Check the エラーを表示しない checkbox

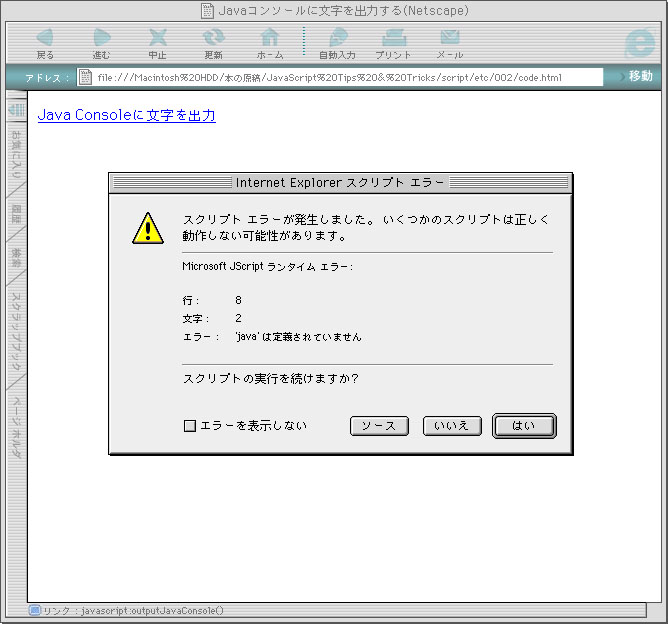[190, 426]
